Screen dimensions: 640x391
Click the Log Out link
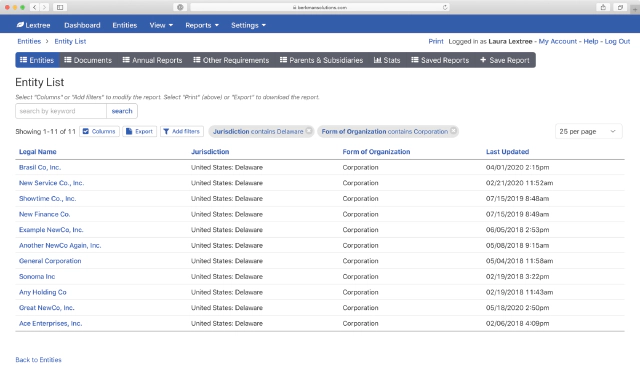(617, 41)
